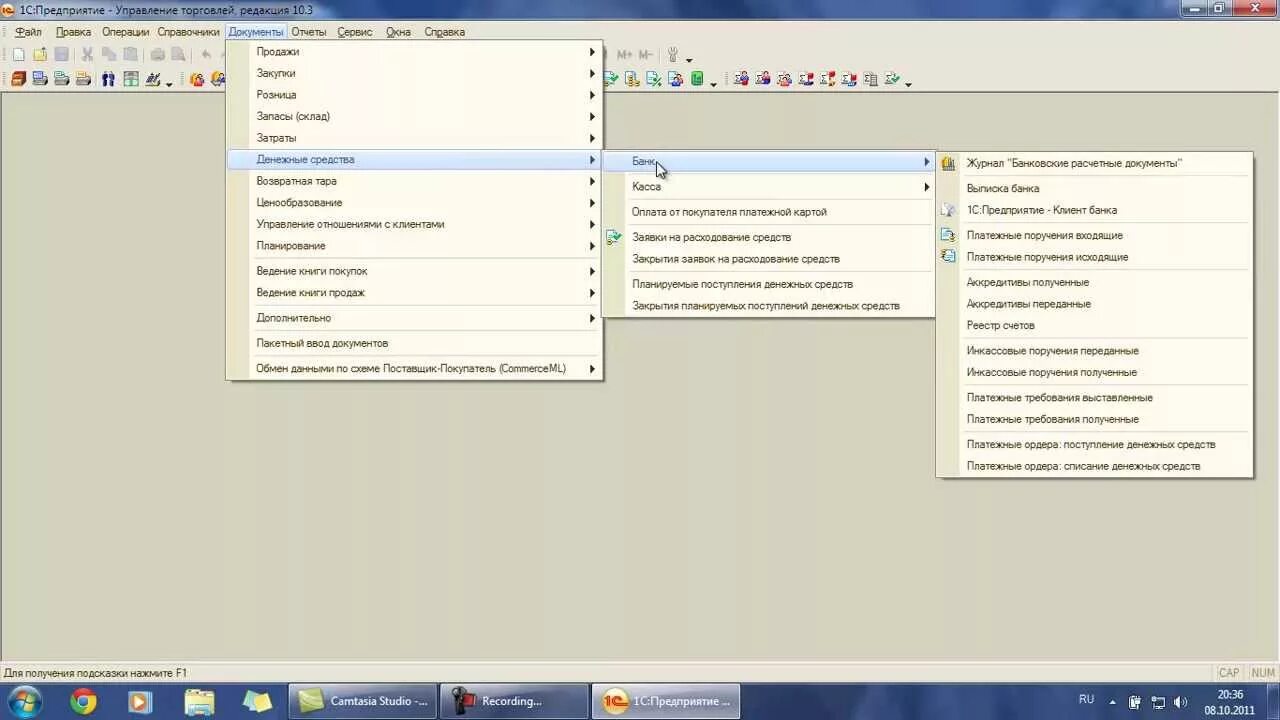Expand the Затраты submenu arrow
This screenshot has width=1280, height=720.
(592, 138)
